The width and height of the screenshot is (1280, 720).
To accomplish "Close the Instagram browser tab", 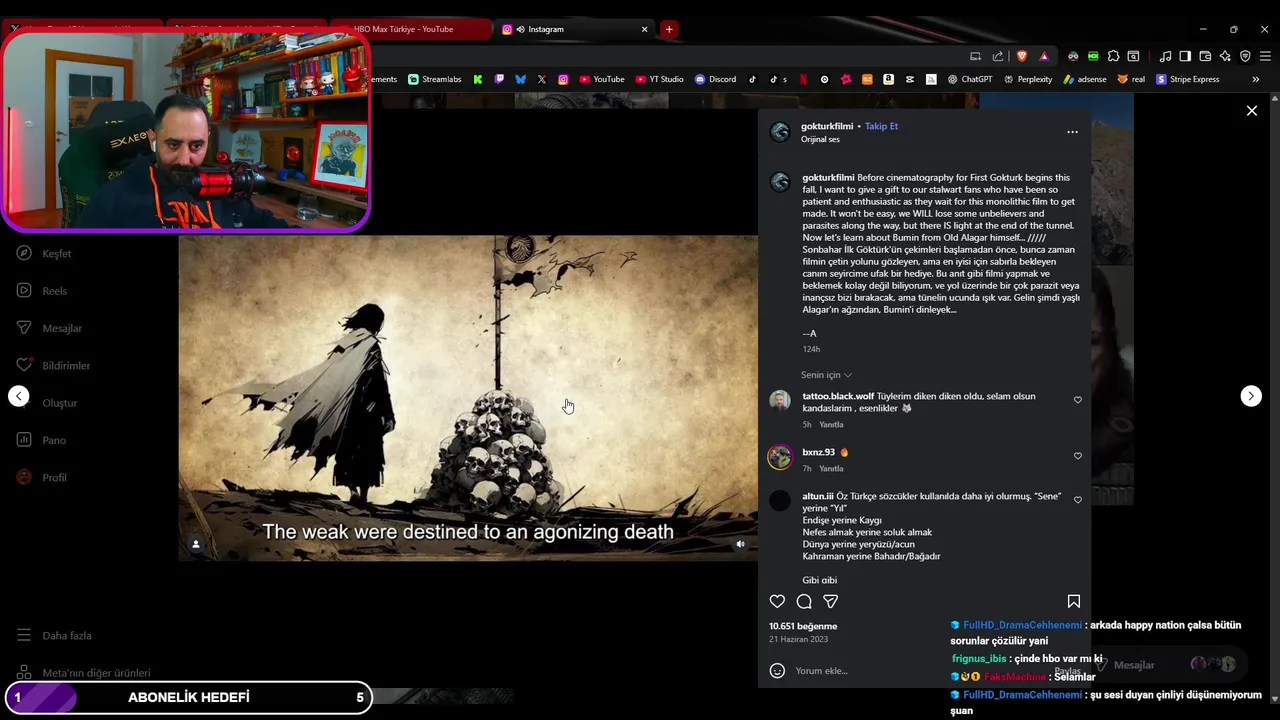I will pyautogui.click(x=644, y=29).
